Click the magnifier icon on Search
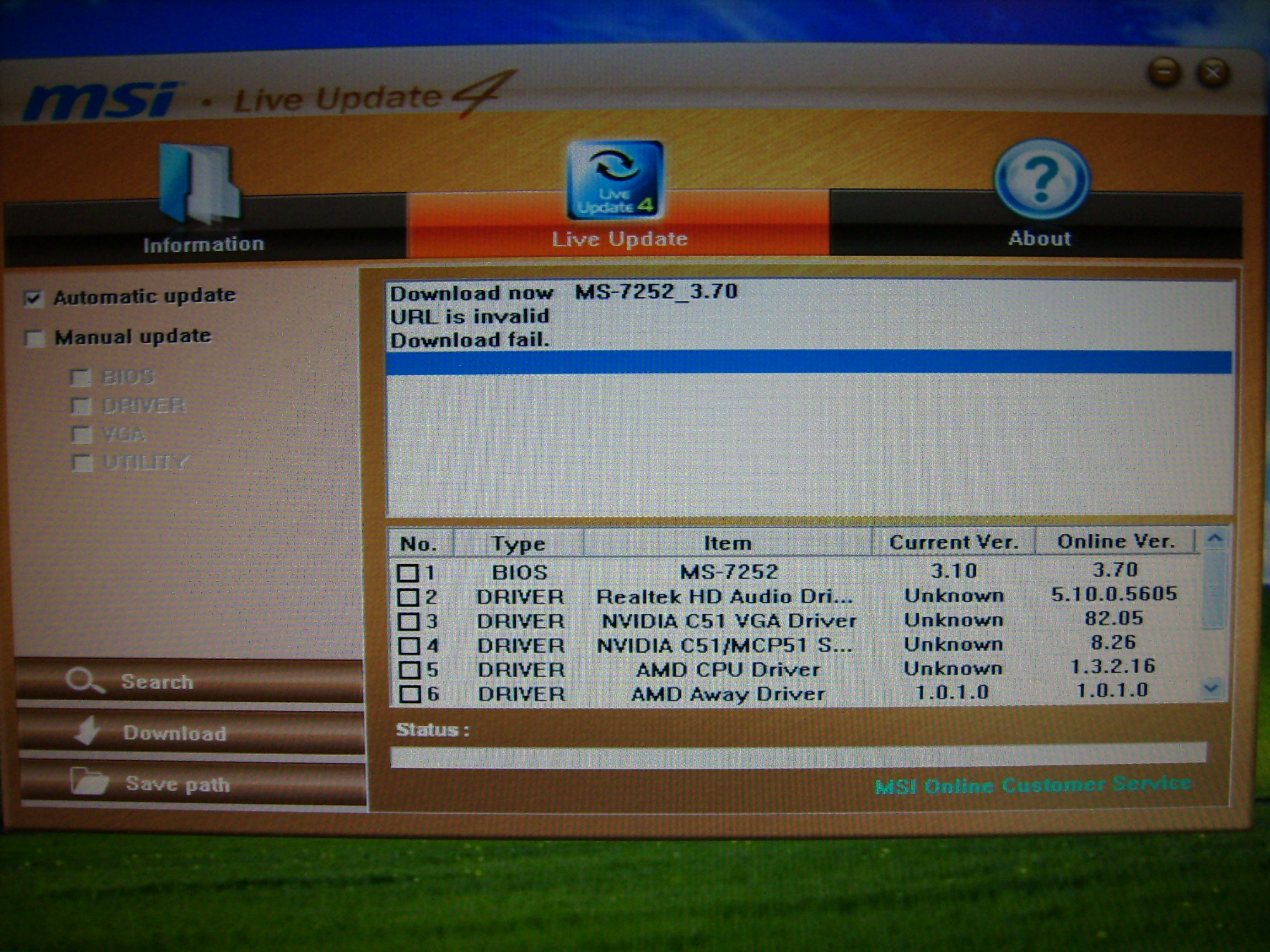 84,680
